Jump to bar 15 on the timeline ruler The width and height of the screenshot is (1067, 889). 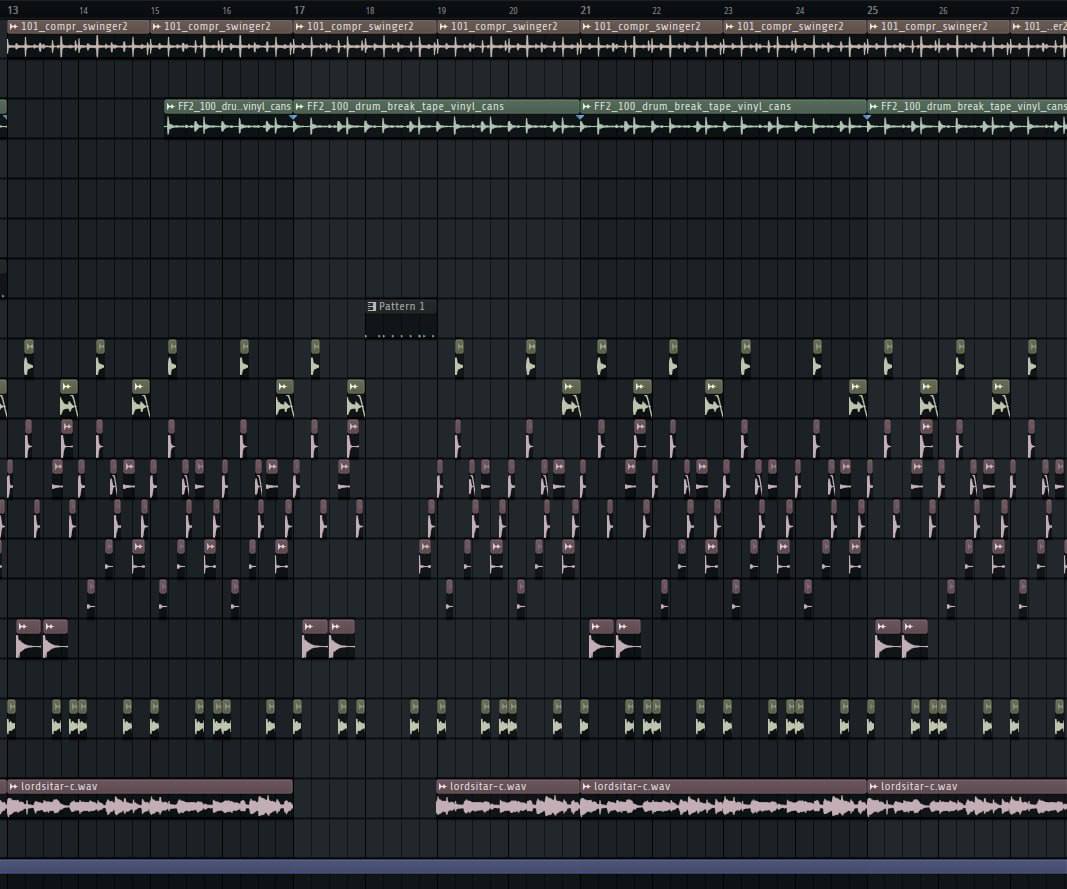(x=155, y=11)
